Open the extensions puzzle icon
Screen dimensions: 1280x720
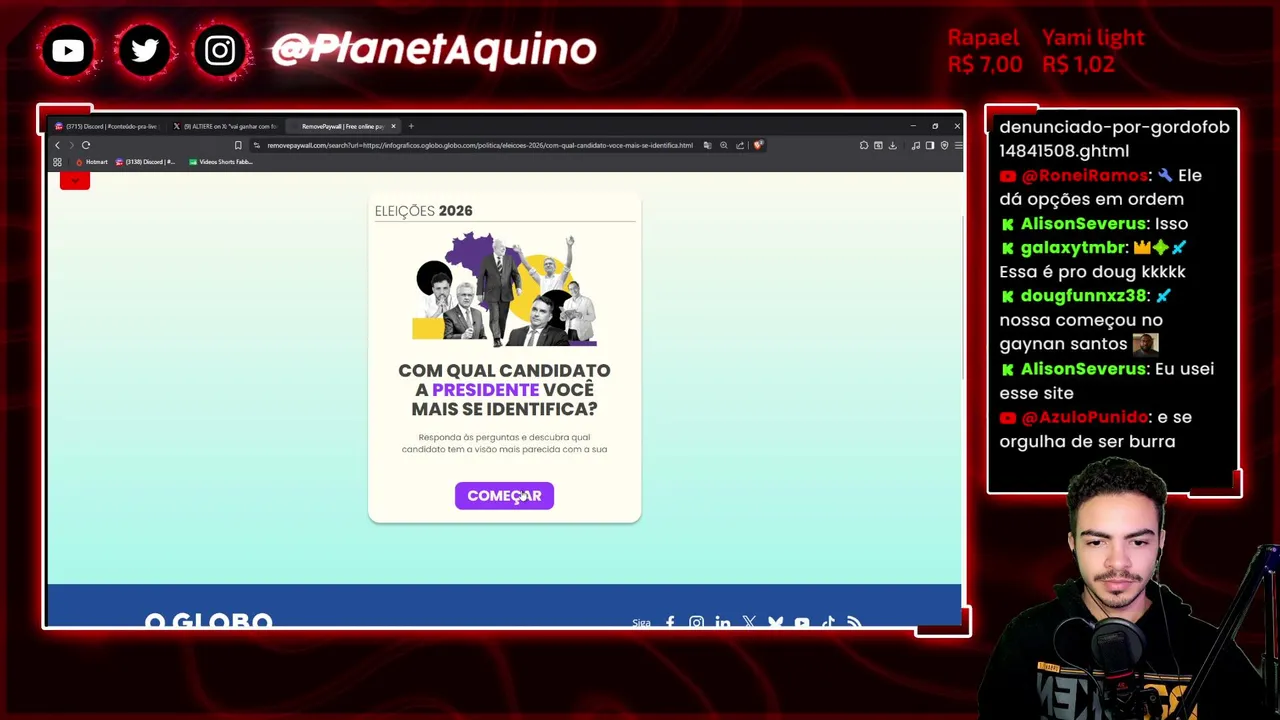864,145
